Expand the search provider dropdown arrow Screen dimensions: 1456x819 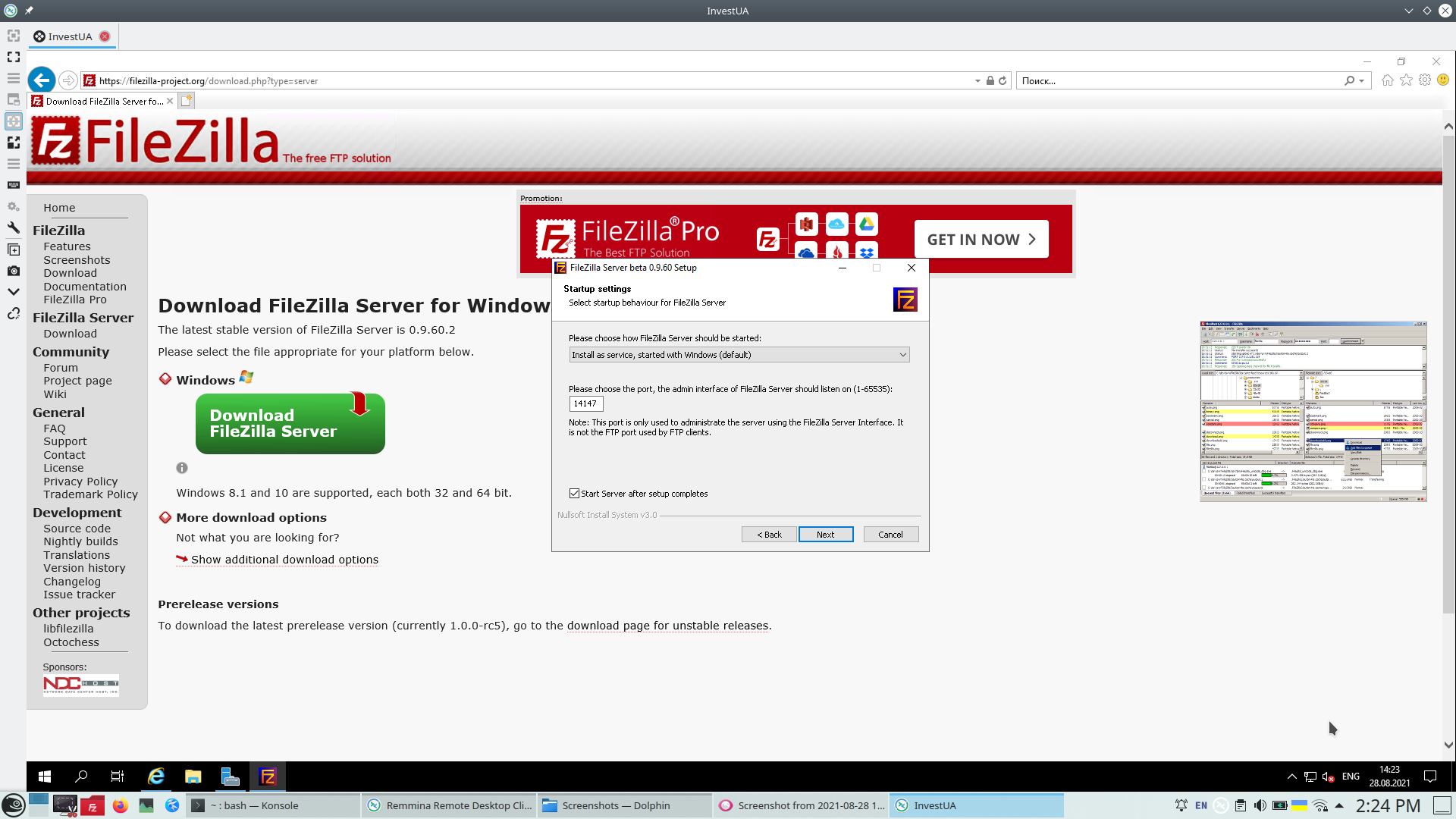click(1362, 81)
